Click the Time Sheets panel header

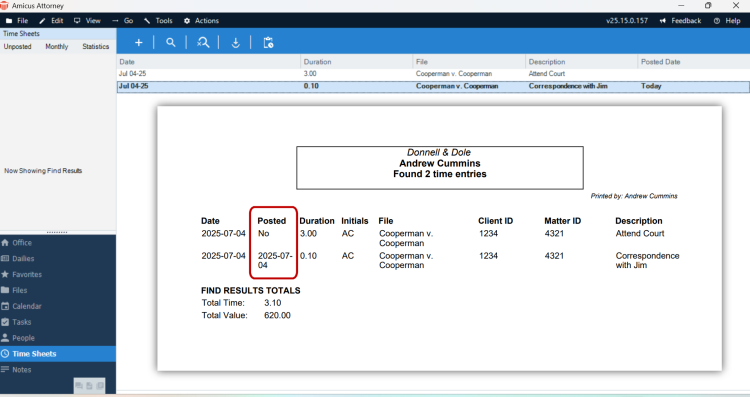(58, 33)
